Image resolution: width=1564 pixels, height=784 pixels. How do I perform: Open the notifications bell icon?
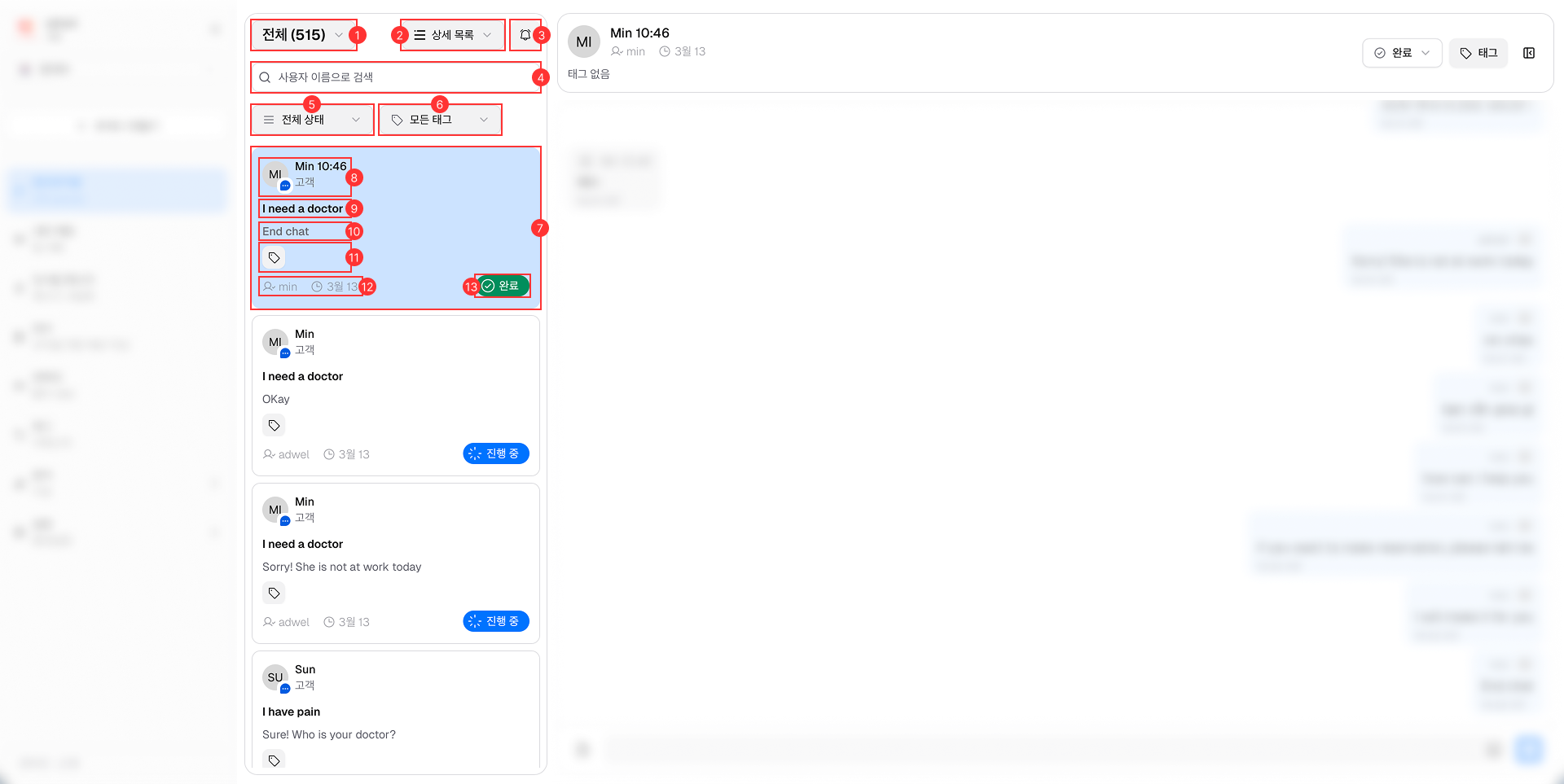(525, 34)
